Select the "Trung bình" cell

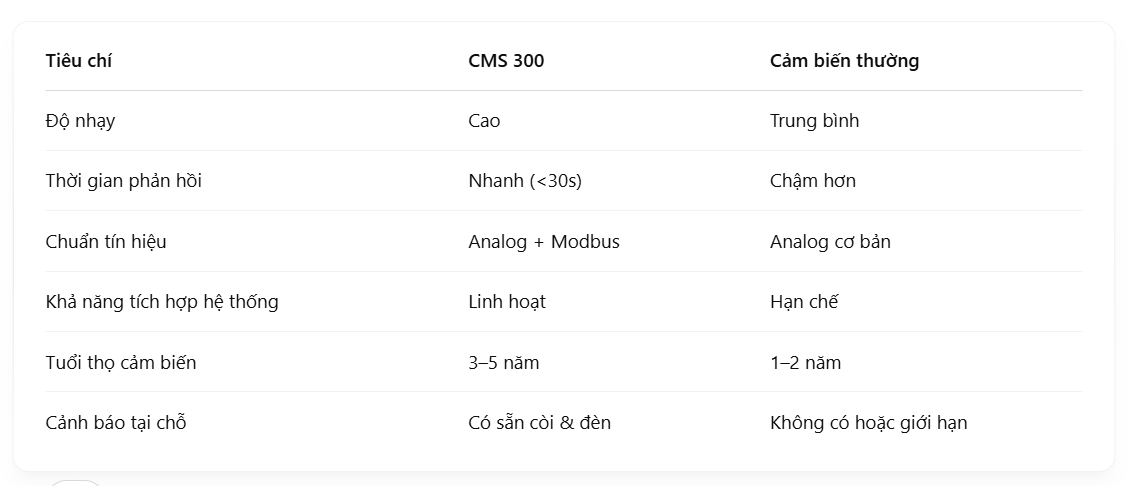[x=814, y=121]
